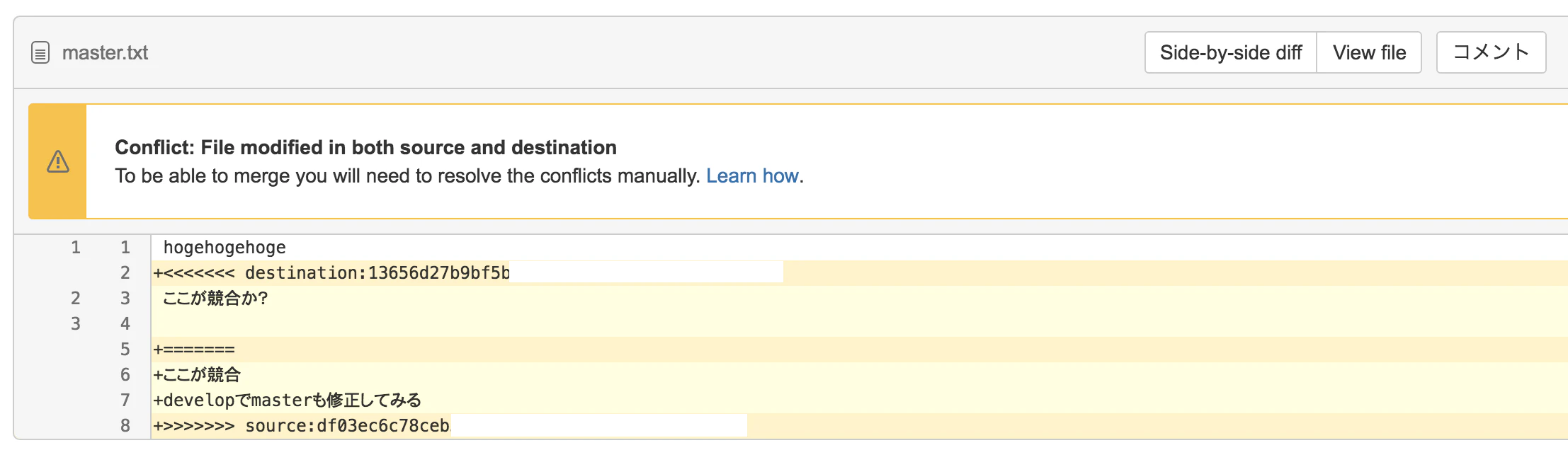1568x467 pixels.
Task: Click new line number 5 in gutter
Action: click(125, 350)
